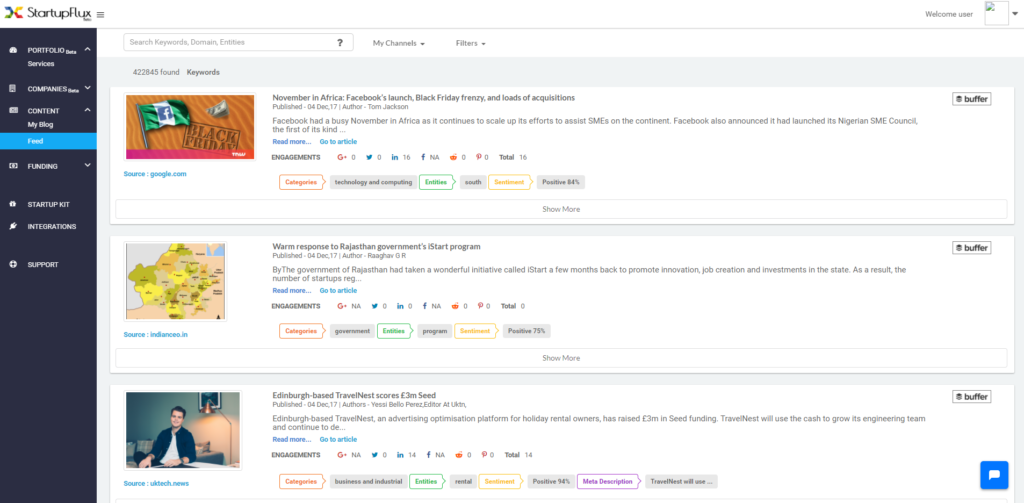Screen dimensions: 1024x503
Task: Click the Sentiment tag on Rajasthan article
Action: point(475,331)
